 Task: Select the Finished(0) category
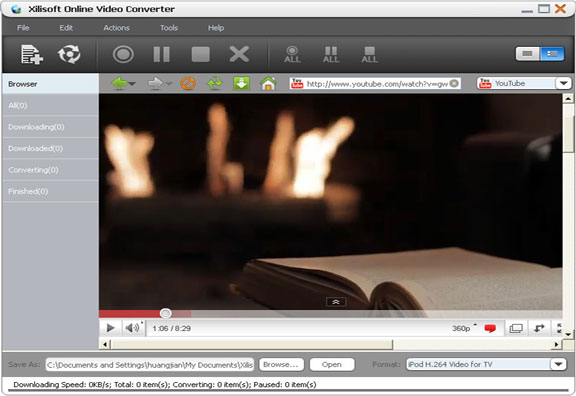tap(51, 191)
